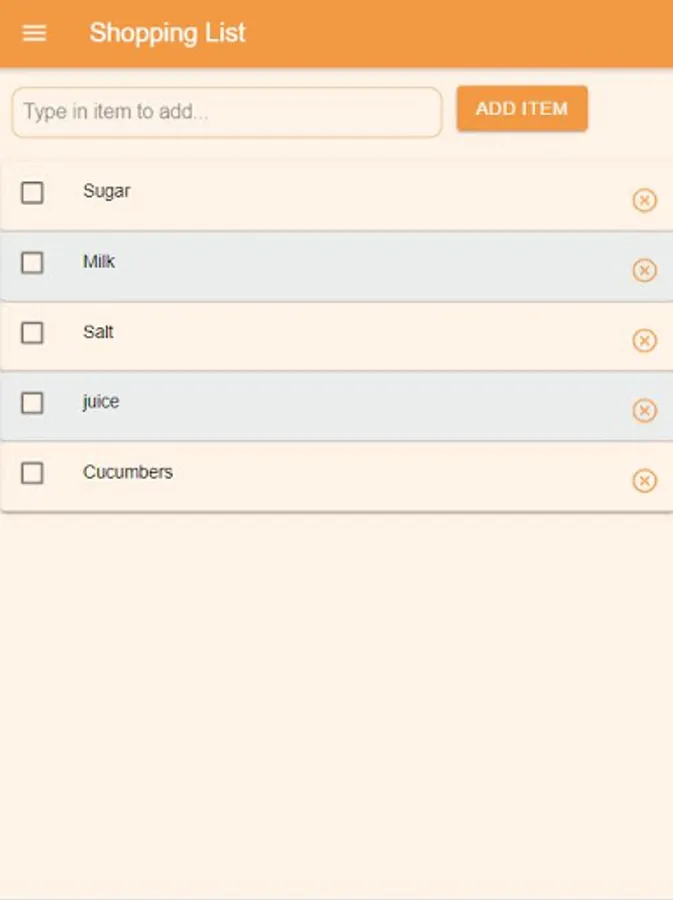Delete the Sugar item with its X icon
This screenshot has height=900, width=673.
[645, 201]
